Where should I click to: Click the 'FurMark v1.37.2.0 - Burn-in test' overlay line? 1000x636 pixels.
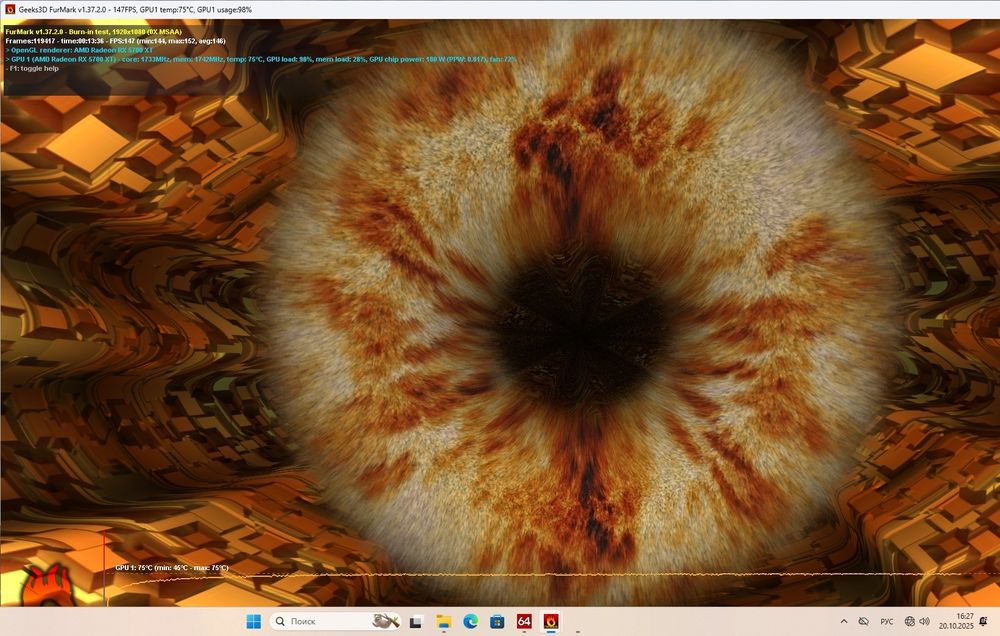pyautogui.click(x=94, y=32)
